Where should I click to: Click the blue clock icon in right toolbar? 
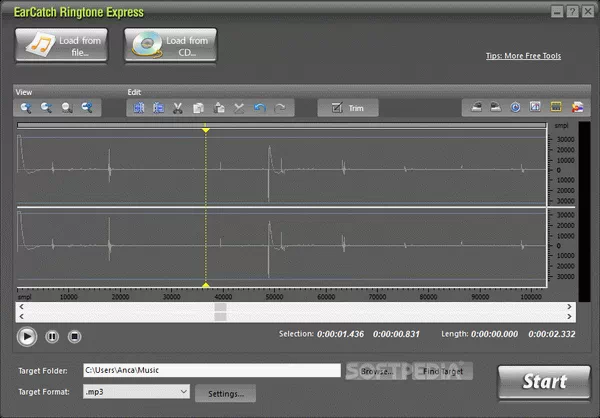(515, 107)
